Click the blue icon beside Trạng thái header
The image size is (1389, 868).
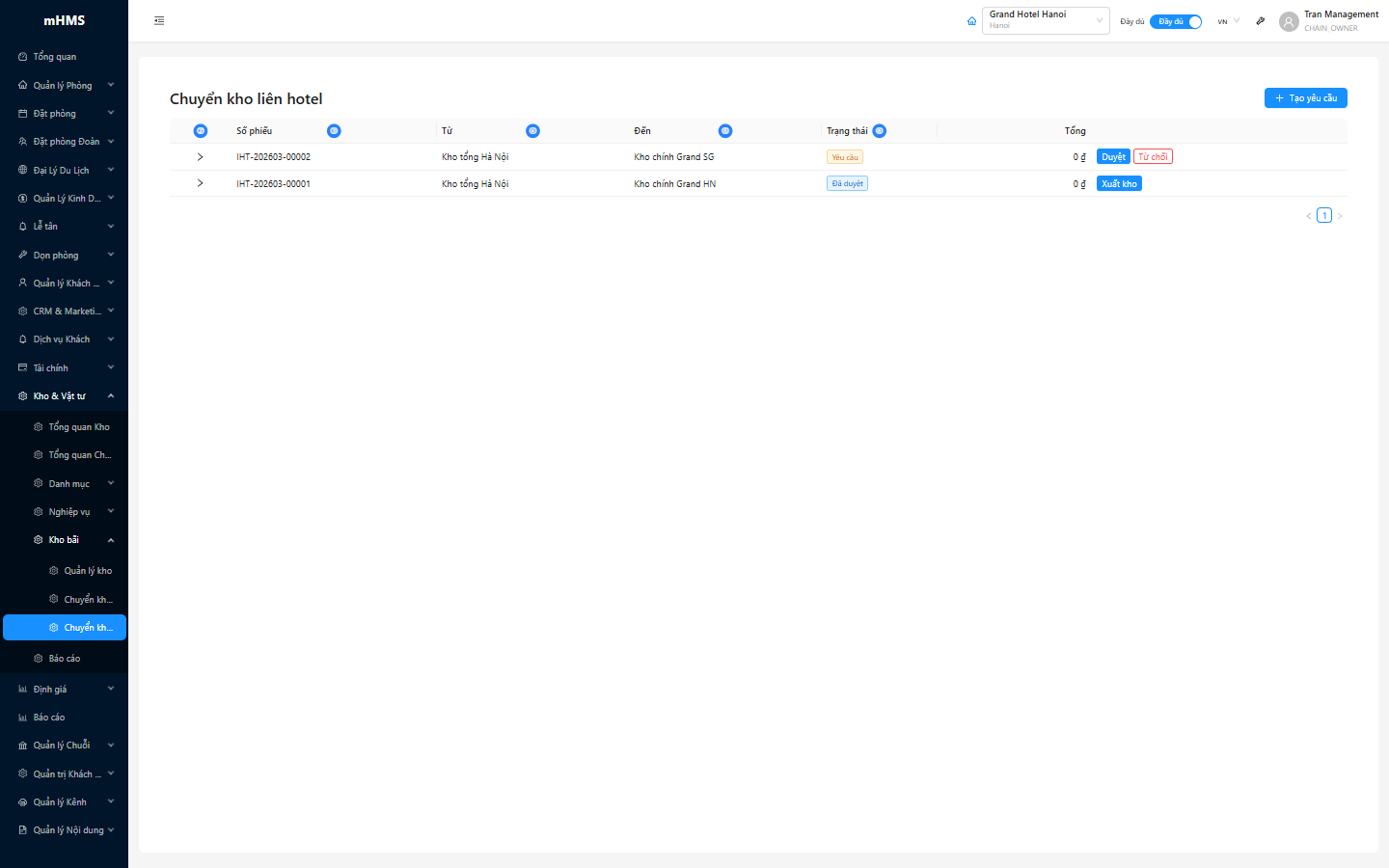(880, 131)
